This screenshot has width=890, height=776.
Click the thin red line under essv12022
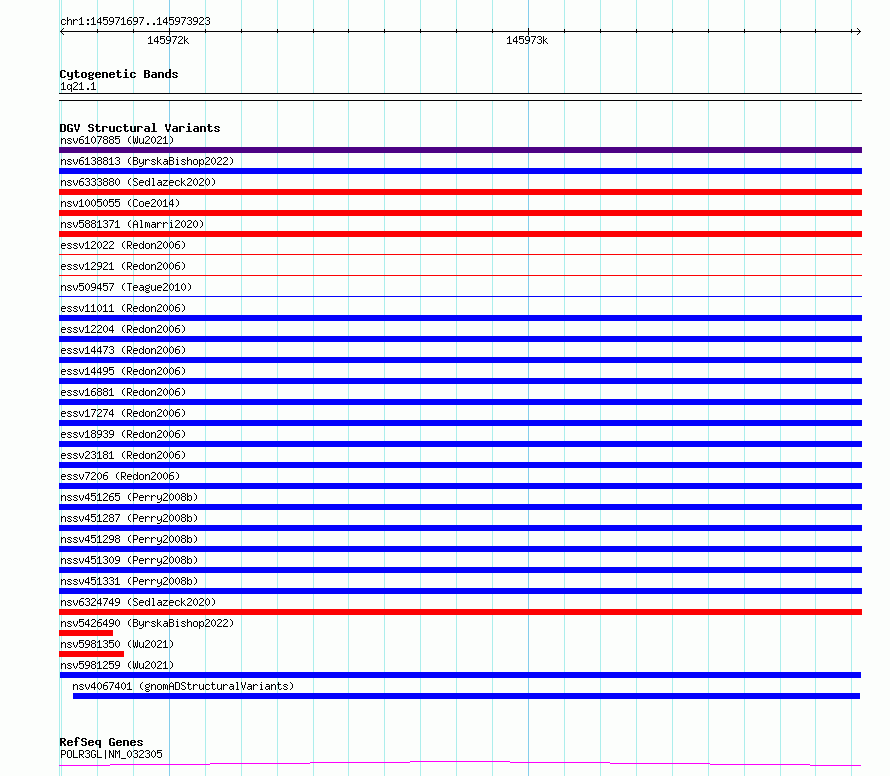[x=460, y=254]
